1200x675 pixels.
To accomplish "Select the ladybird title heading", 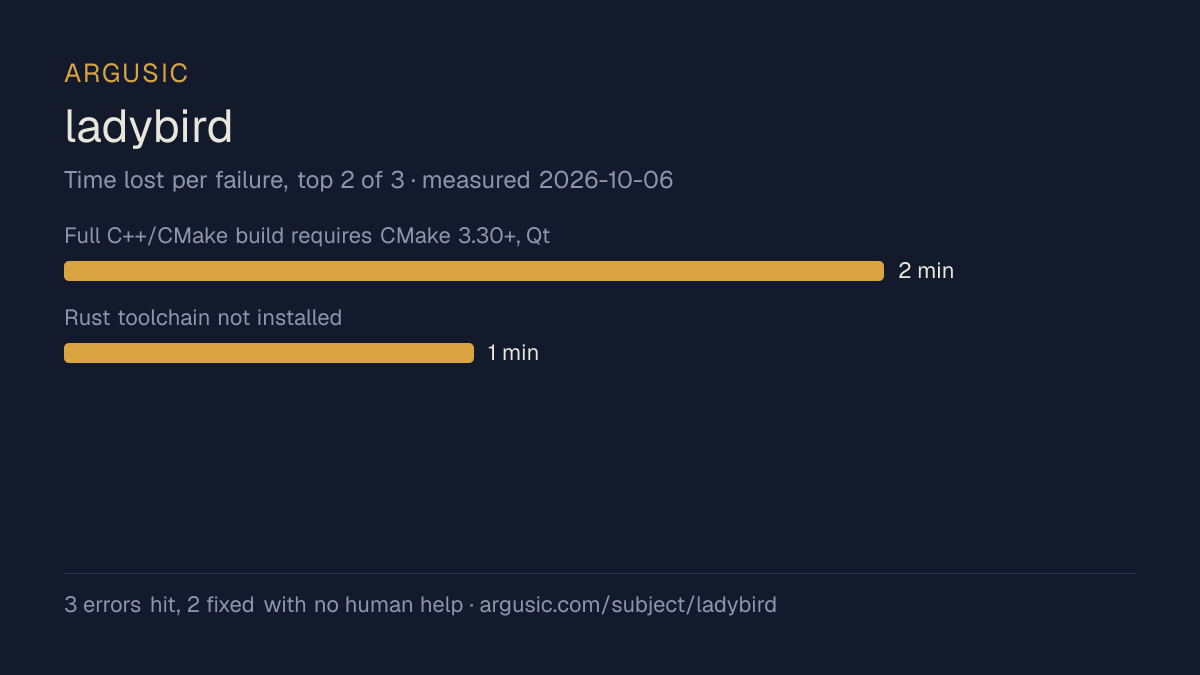I will coord(148,127).
